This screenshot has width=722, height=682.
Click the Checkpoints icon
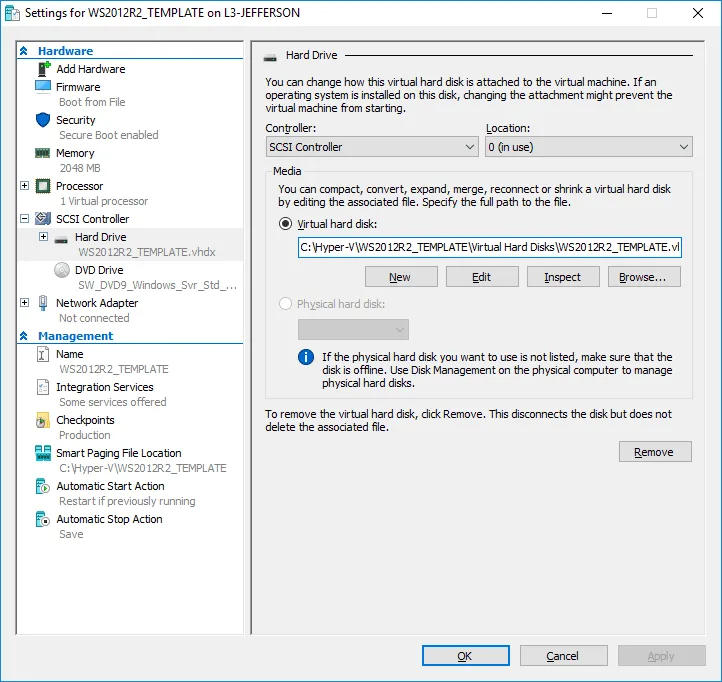[x=42, y=420]
